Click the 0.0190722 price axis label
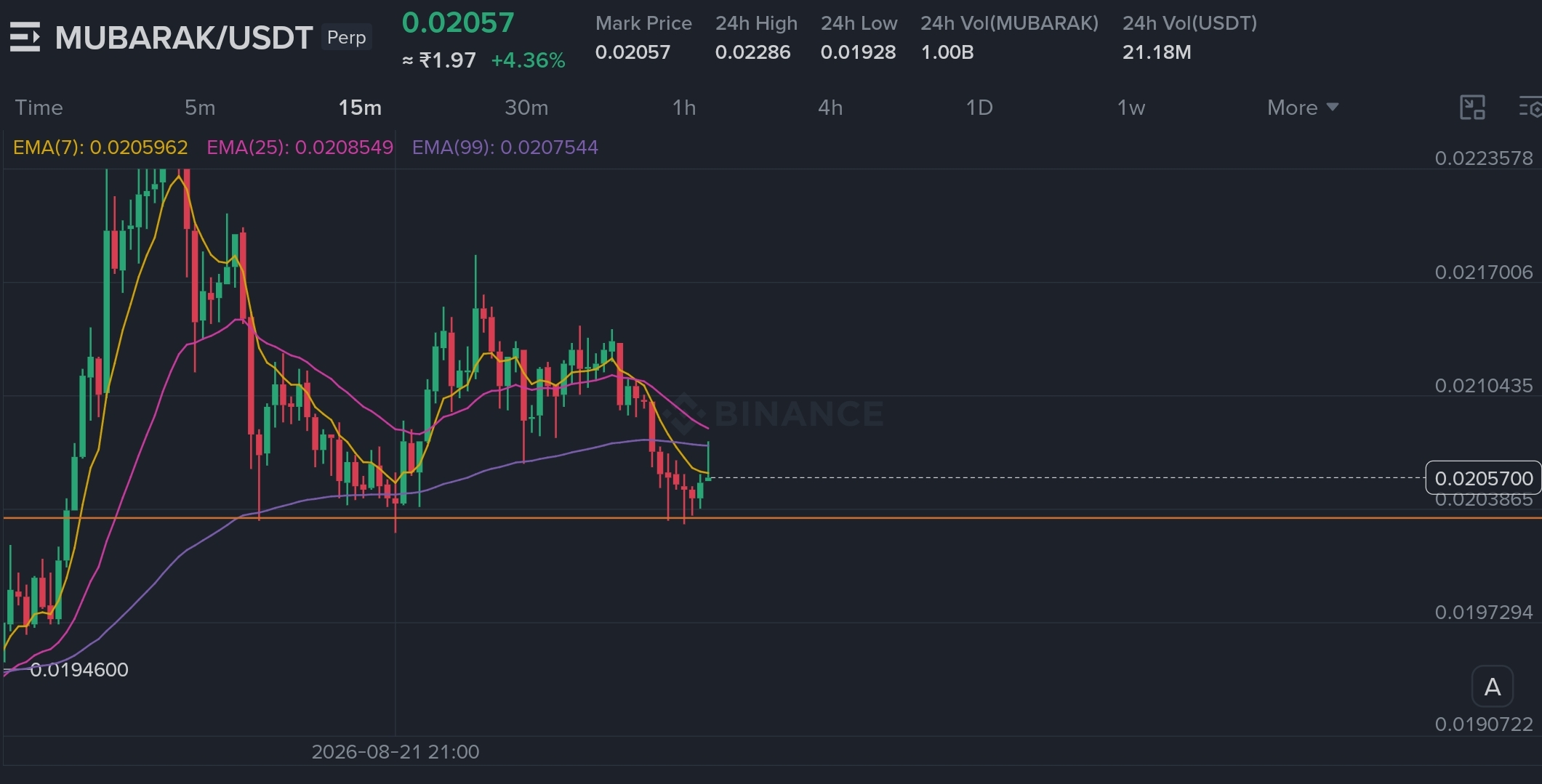1542x784 pixels. point(1484,724)
